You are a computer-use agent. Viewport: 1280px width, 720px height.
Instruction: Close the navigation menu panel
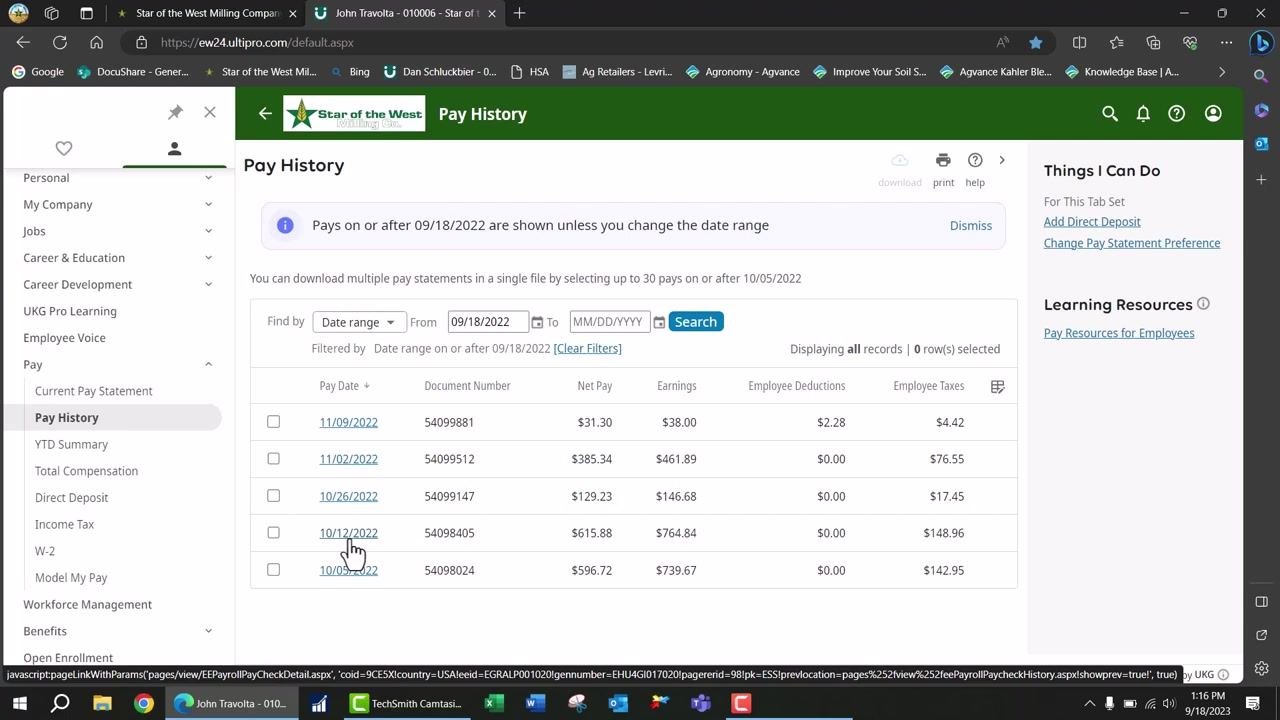(x=210, y=112)
